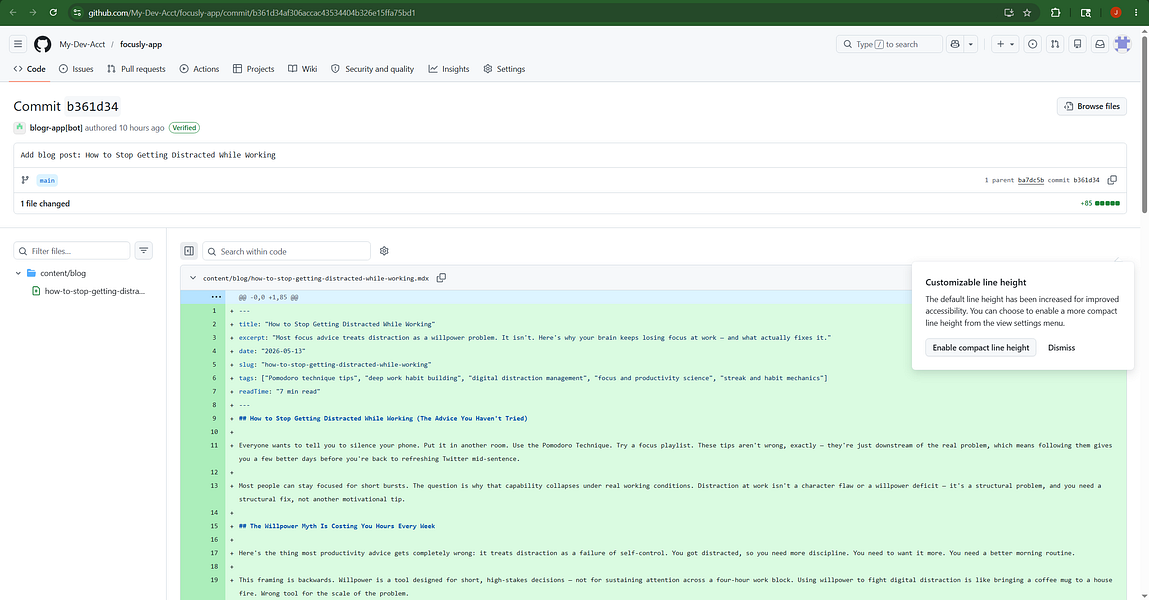Open repositories icon in the header
This screenshot has height=600, width=1149.
pos(1077,44)
